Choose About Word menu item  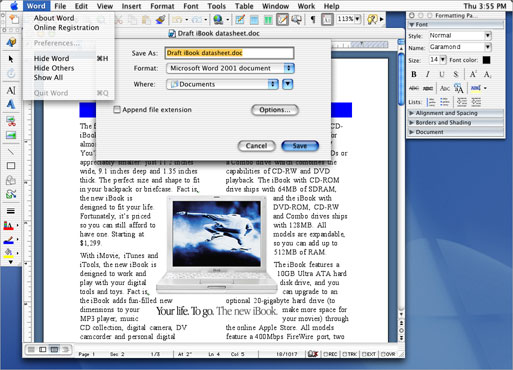pos(54,18)
